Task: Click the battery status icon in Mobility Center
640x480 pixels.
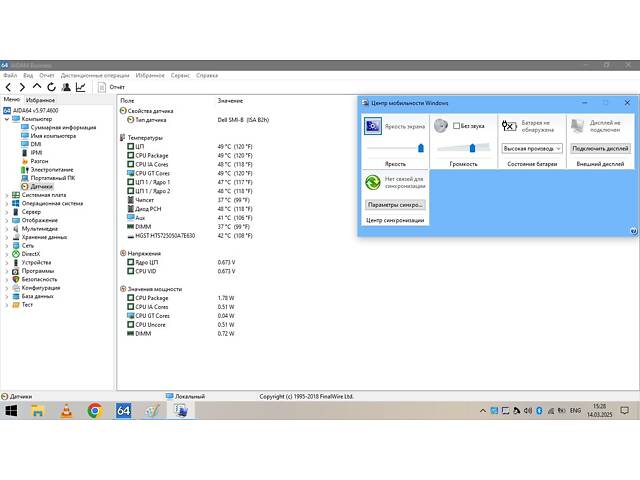Action: [509, 126]
